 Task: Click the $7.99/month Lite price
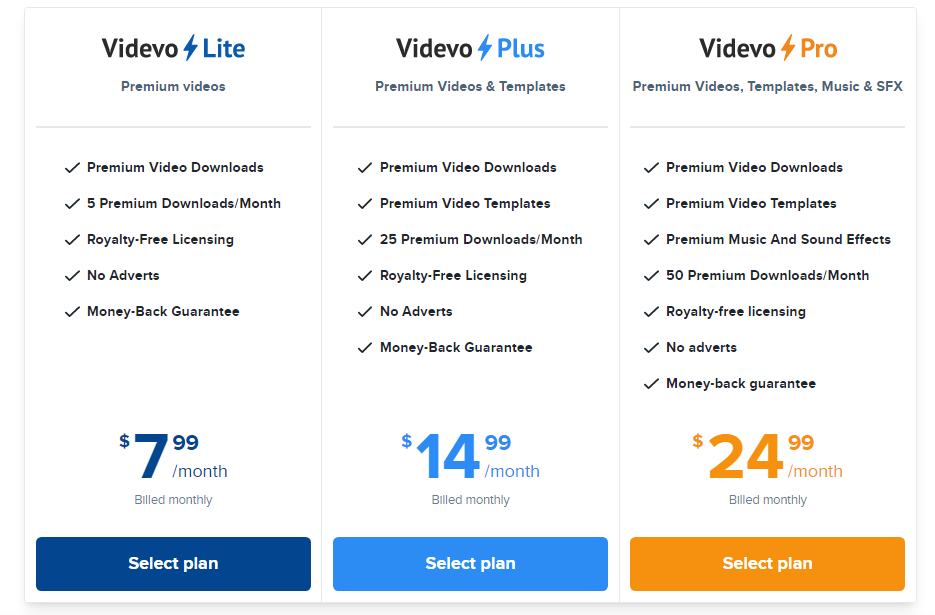(173, 456)
